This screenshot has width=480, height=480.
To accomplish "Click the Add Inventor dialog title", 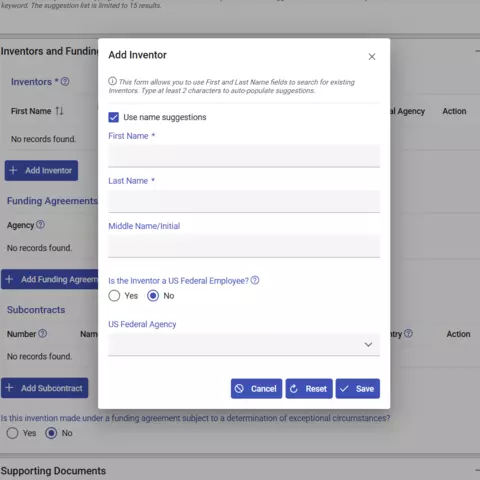I will [x=137, y=55].
